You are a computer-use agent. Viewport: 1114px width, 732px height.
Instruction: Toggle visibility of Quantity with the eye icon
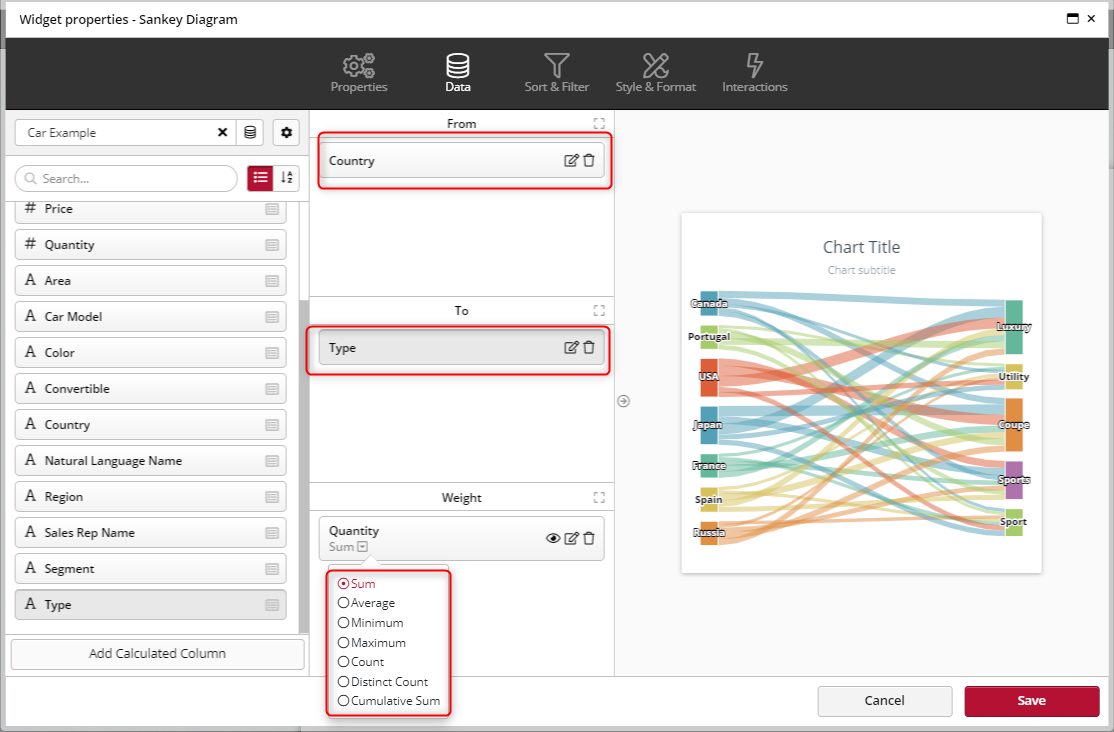click(553, 538)
